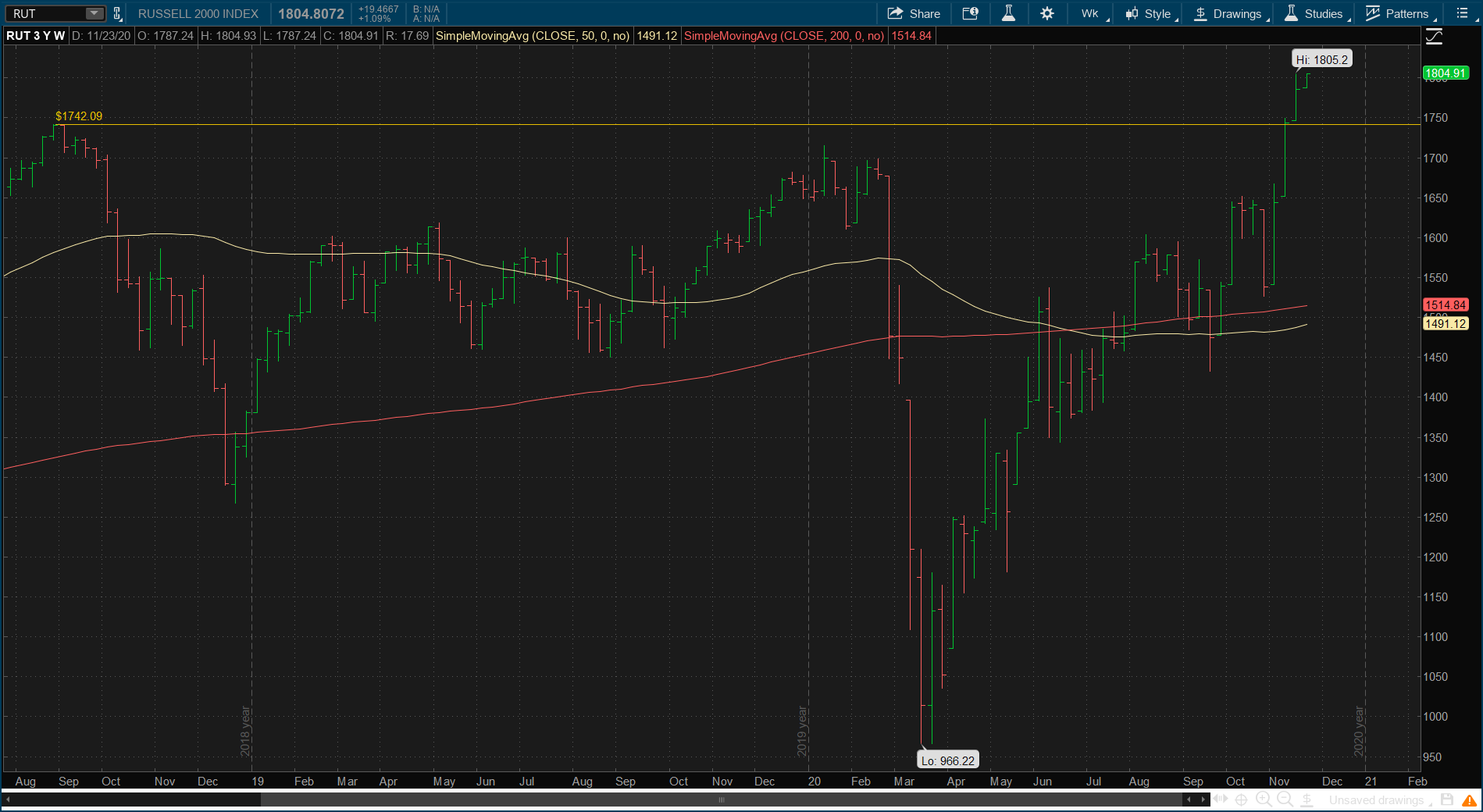Click the scroll-right arrow beside the zoom icons
The width and height of the screenshot is (1483, 812).
[x=1203, y=800]
